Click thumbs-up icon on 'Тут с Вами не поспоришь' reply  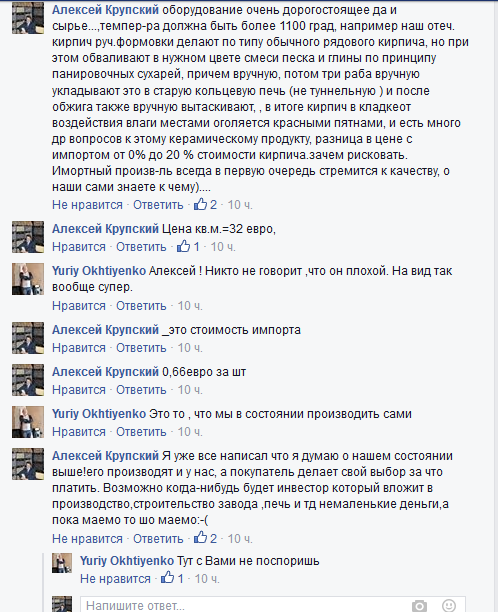168,578
